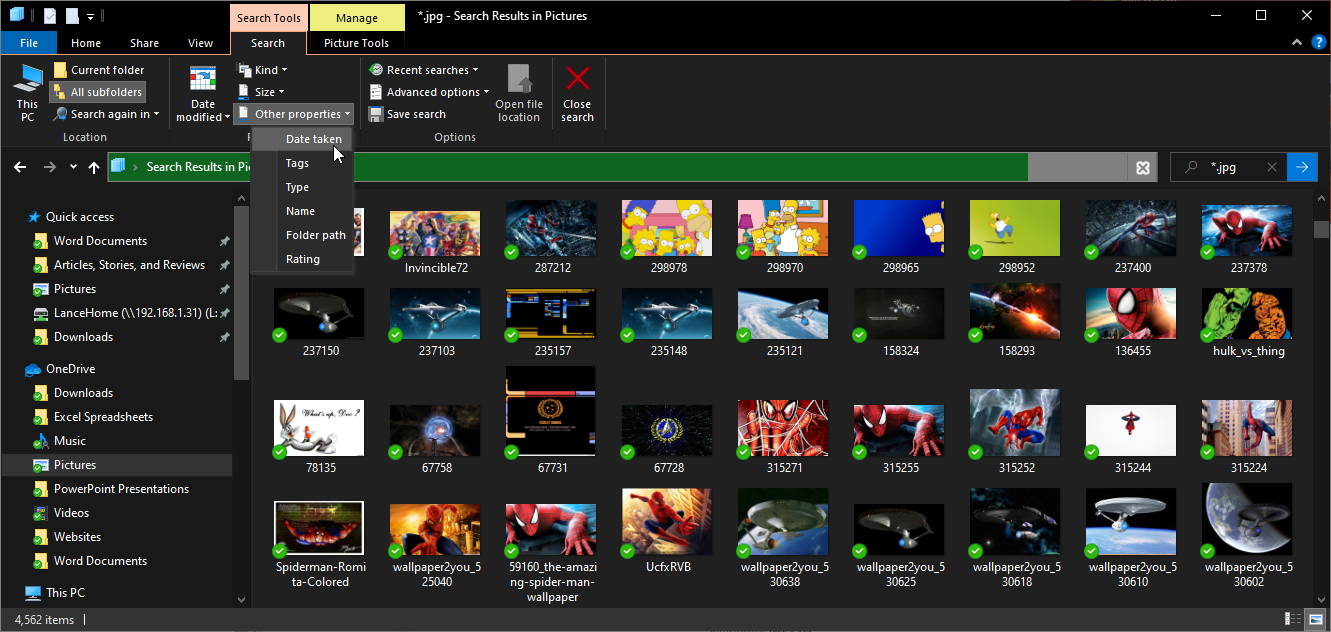Open Advanced options dropdown
The width and height of the screenshot is (1331, 632).
click(x=429, y=92)
